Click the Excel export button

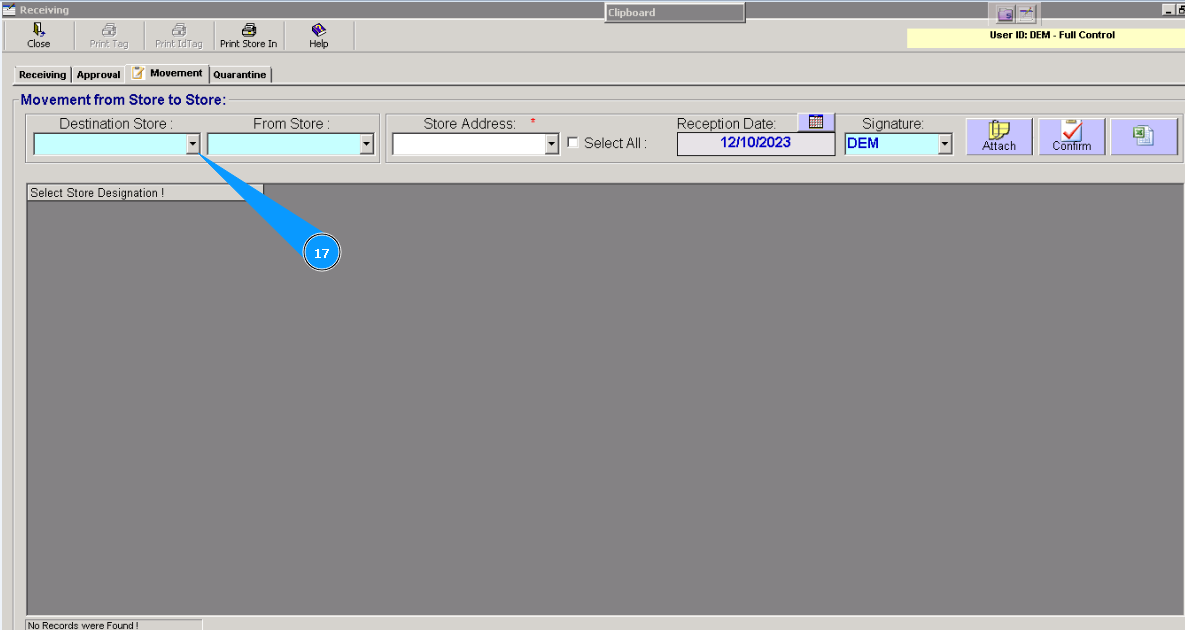click(x=1144, y=137)
